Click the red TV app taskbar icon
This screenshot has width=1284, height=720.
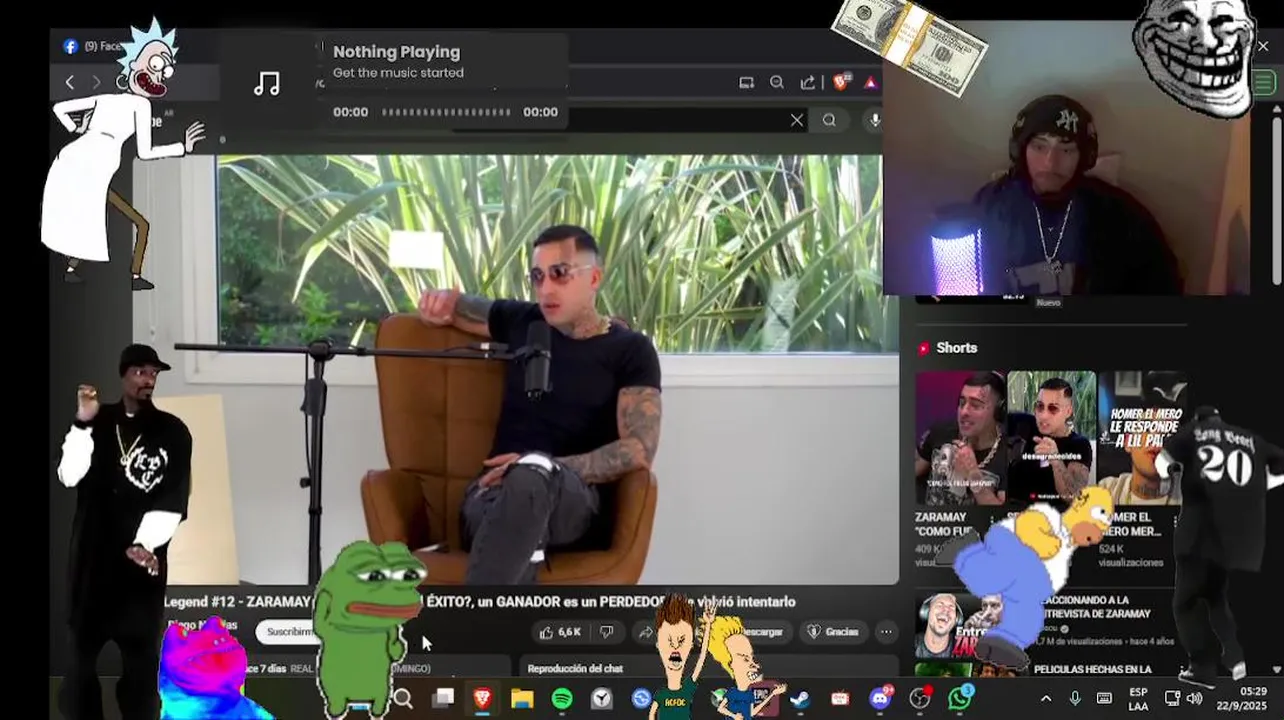[840, 698]
